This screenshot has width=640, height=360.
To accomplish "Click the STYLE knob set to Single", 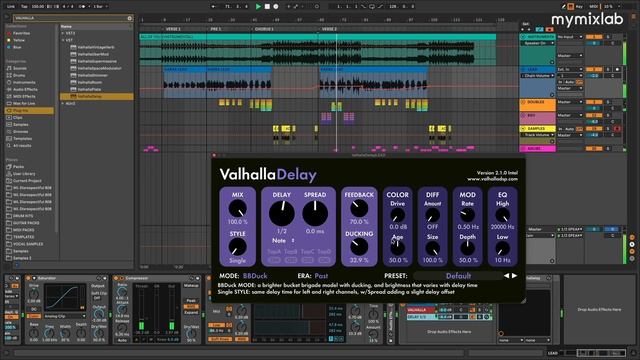I will click(x=237, y=247).
